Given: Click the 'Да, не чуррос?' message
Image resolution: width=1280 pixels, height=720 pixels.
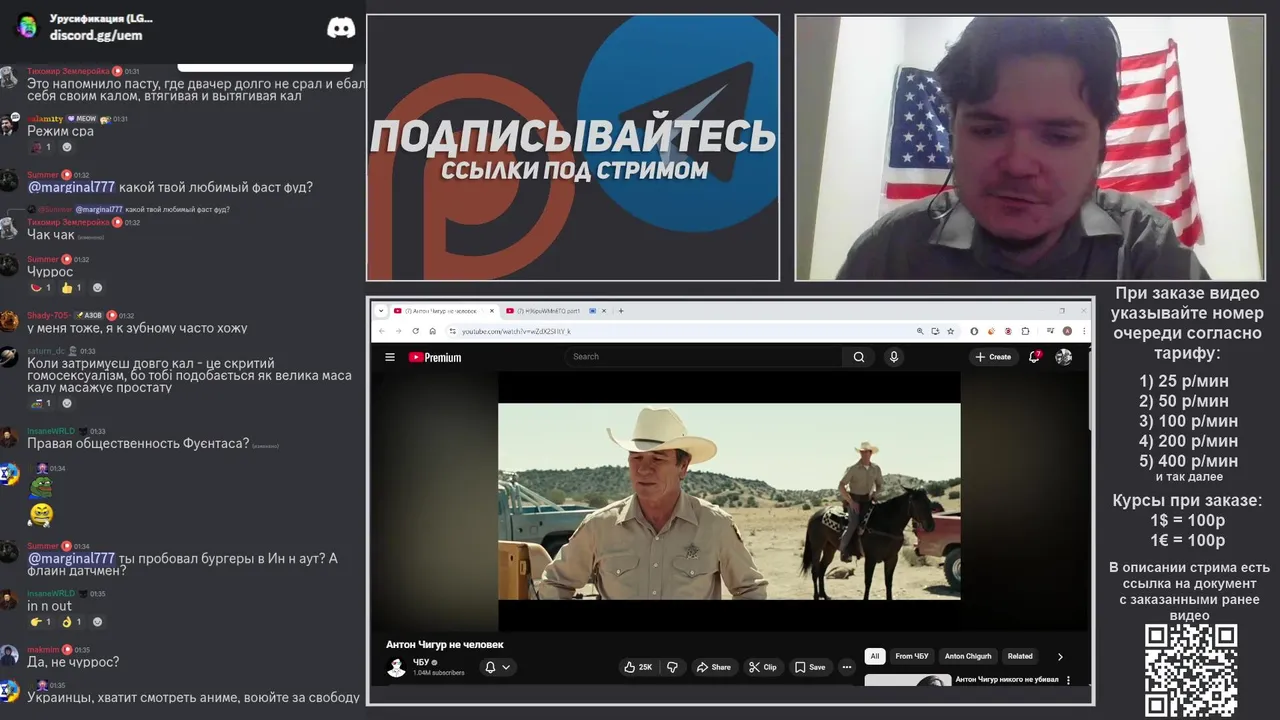Looking at the screenshot, I should tap(73, 662).
